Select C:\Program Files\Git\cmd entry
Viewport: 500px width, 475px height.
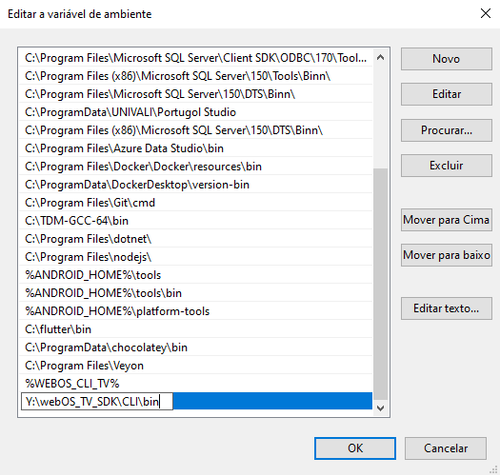click(x=196, y=203)
